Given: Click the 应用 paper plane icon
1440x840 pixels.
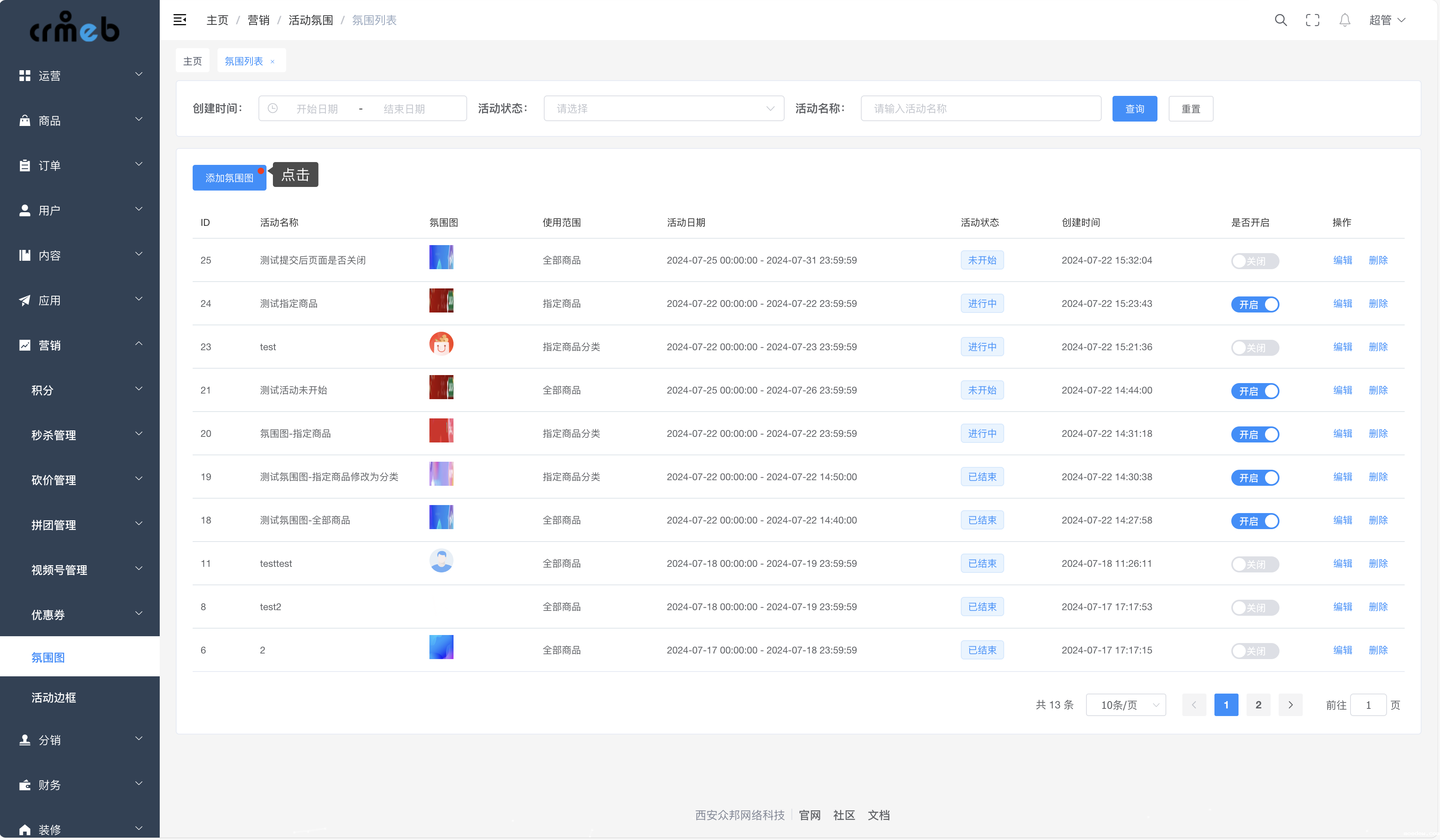Looking at the screenshot, I should pos(24,300).
